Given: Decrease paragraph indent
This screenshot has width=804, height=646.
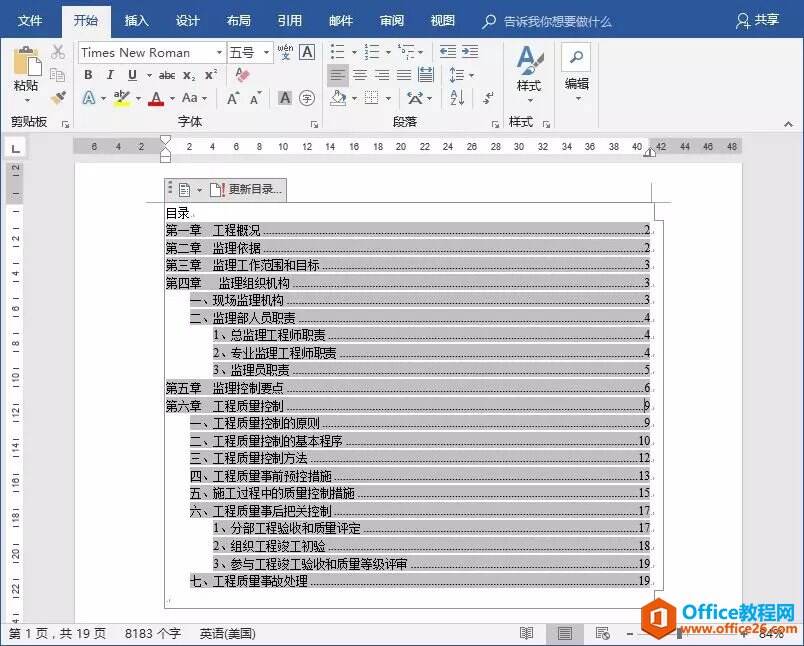Looking at the screenshot, I should [448, 51].
